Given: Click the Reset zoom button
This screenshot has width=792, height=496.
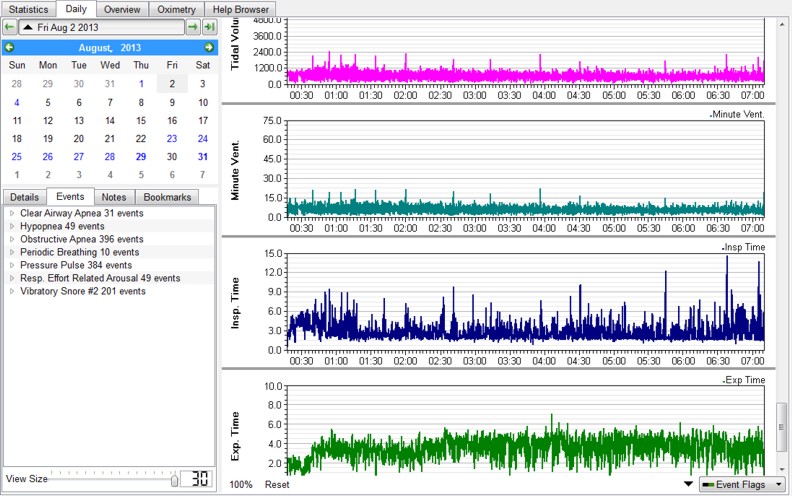Looking at the screenshot, I should pyautogui.click(x=277, y=484).
